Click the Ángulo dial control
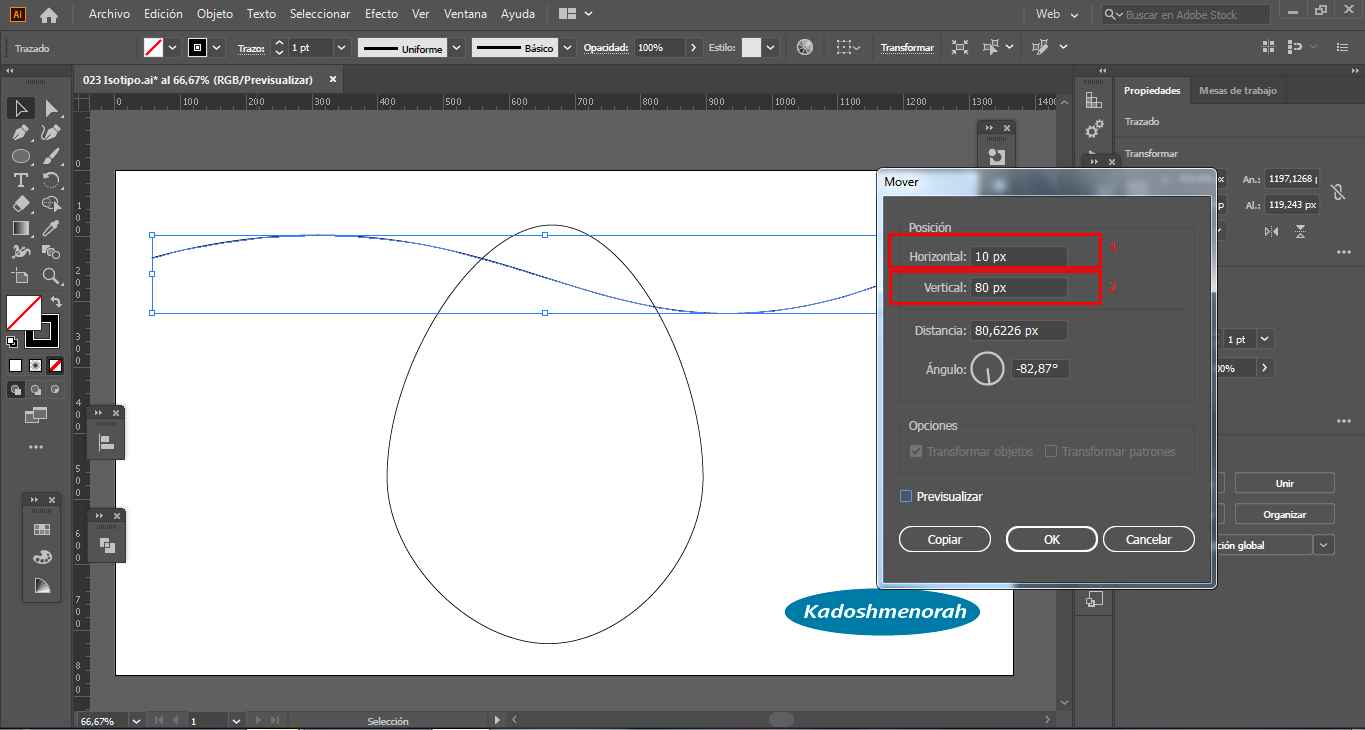 click(x=987, y=369)
